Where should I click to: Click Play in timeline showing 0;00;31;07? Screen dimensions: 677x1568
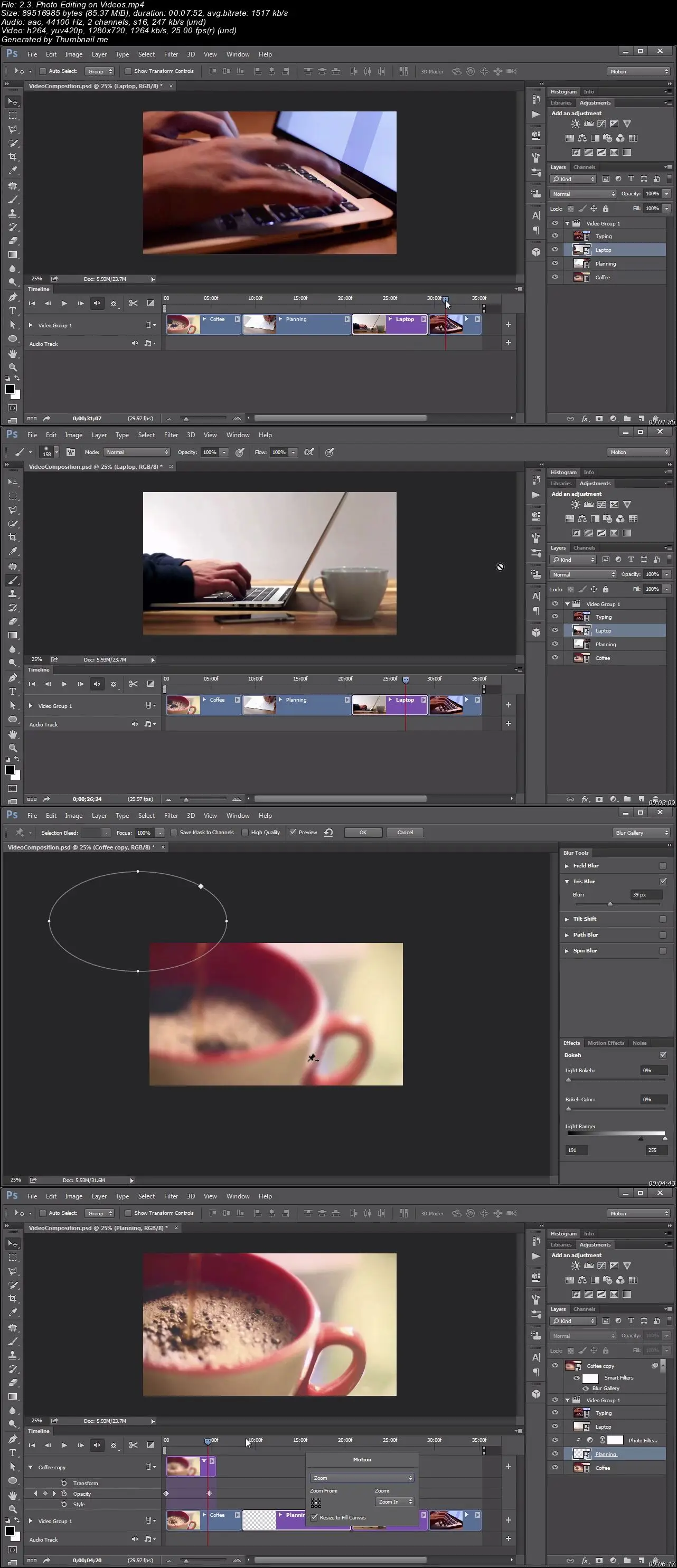64,303
